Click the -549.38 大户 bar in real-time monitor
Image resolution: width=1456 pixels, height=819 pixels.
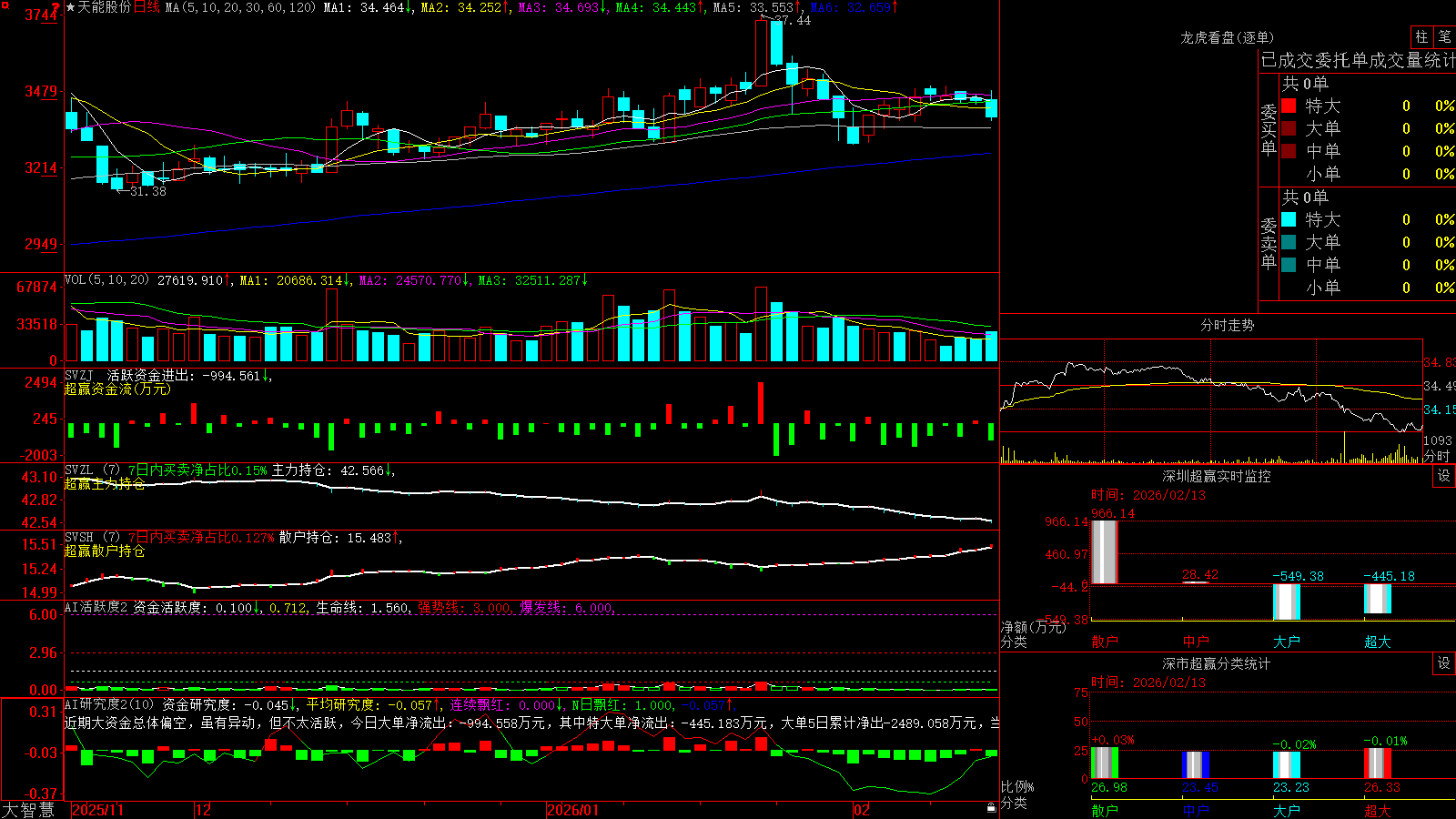pos(1287,602)
